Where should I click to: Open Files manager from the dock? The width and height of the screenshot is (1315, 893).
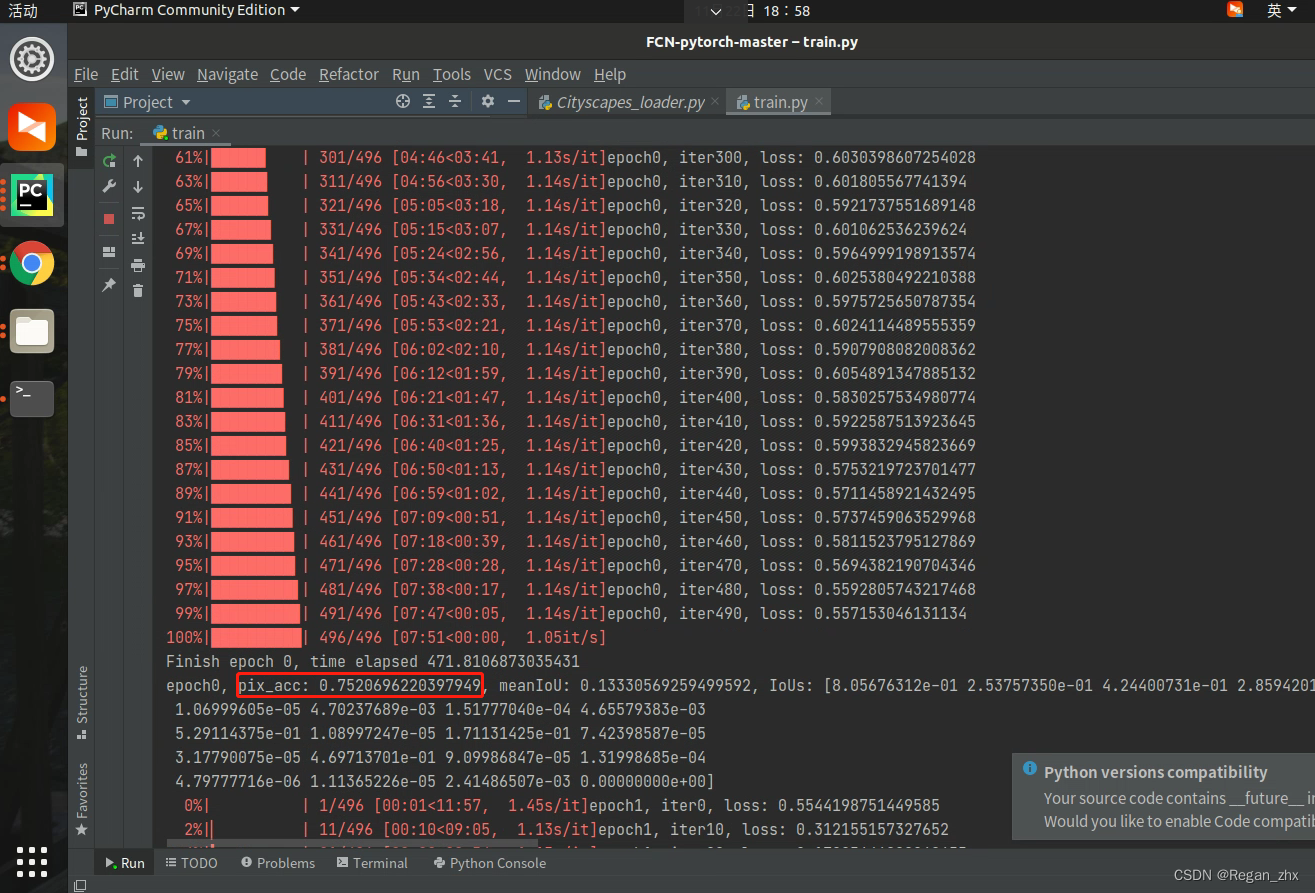(x=32, y=331)
